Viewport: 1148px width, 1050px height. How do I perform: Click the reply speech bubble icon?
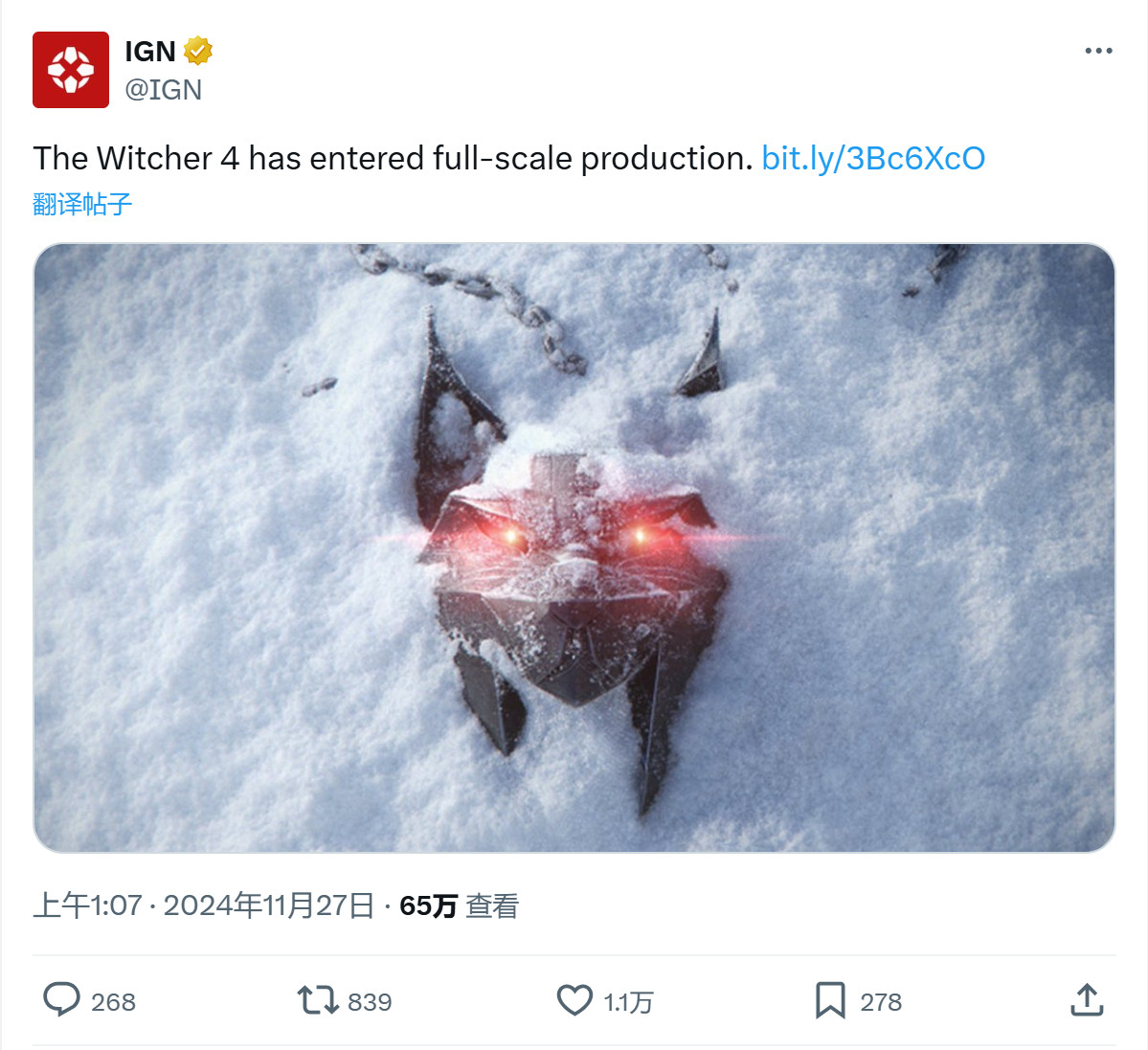(x=62, y=1000)
